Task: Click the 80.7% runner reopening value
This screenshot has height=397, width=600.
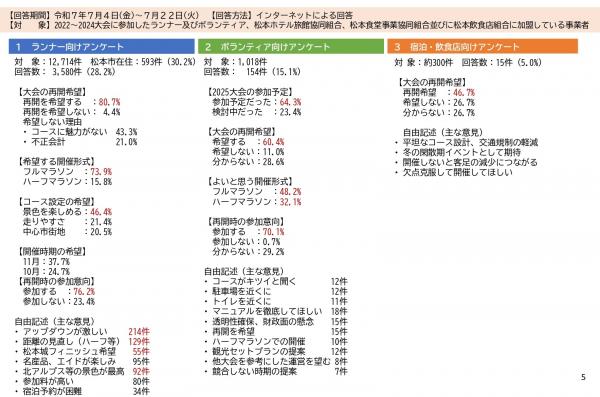Action: point(109,102)
